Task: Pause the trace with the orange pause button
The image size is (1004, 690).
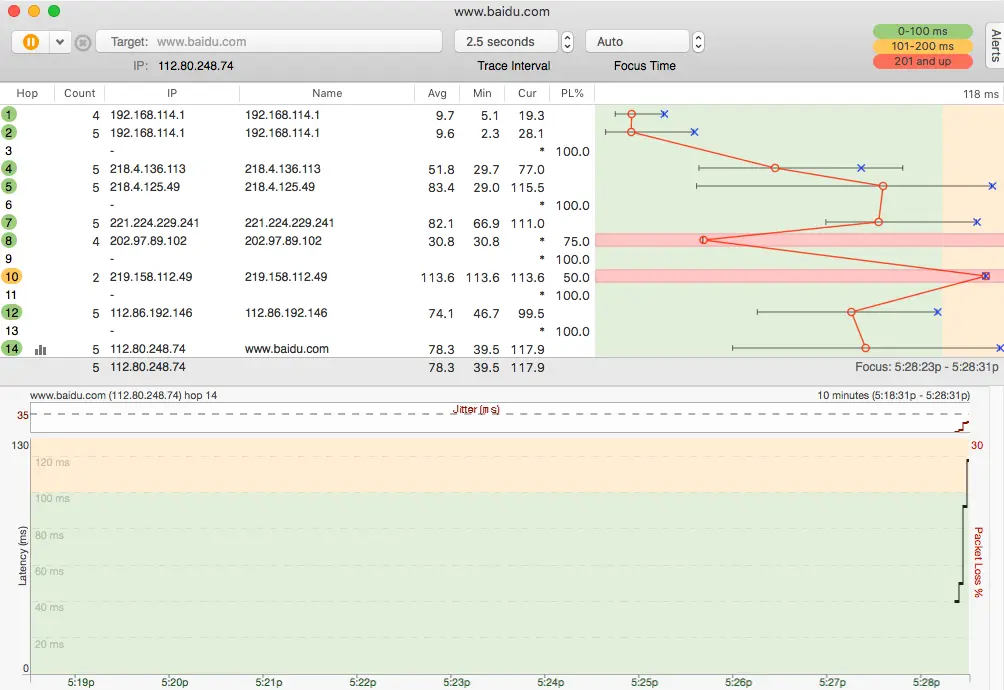Action: coord(31,42)
